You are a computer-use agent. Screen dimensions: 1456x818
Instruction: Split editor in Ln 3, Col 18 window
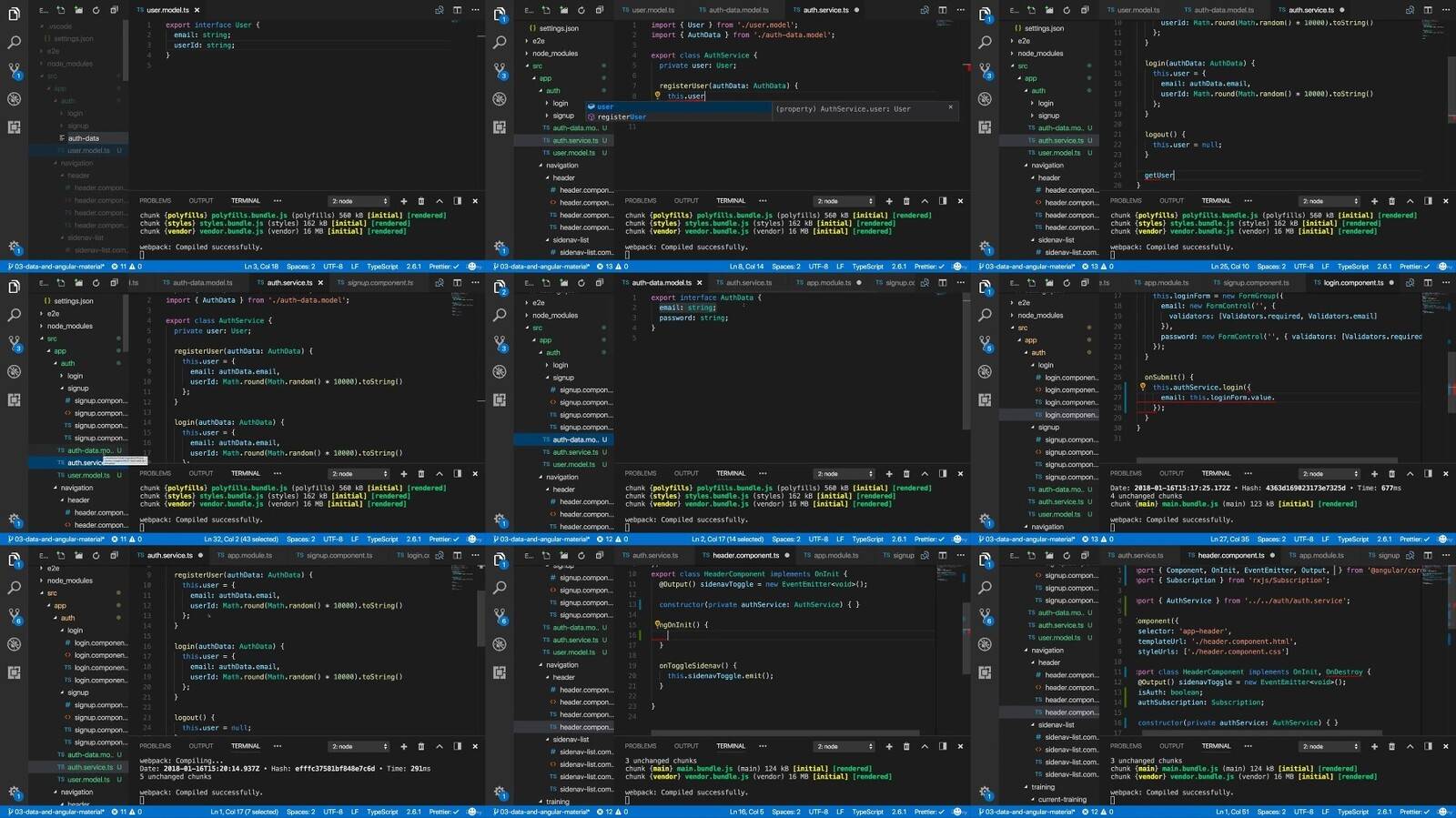pyautogui.click(x=457, y=10)
